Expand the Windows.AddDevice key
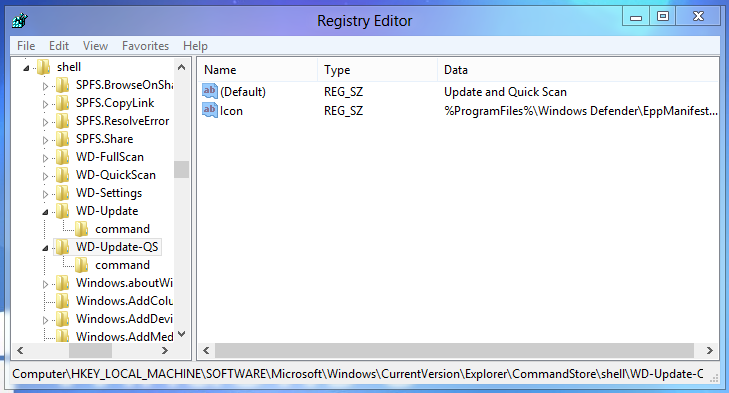Image resolution: width=729 pixels, height=393 pixels. [x=45, y=320]
